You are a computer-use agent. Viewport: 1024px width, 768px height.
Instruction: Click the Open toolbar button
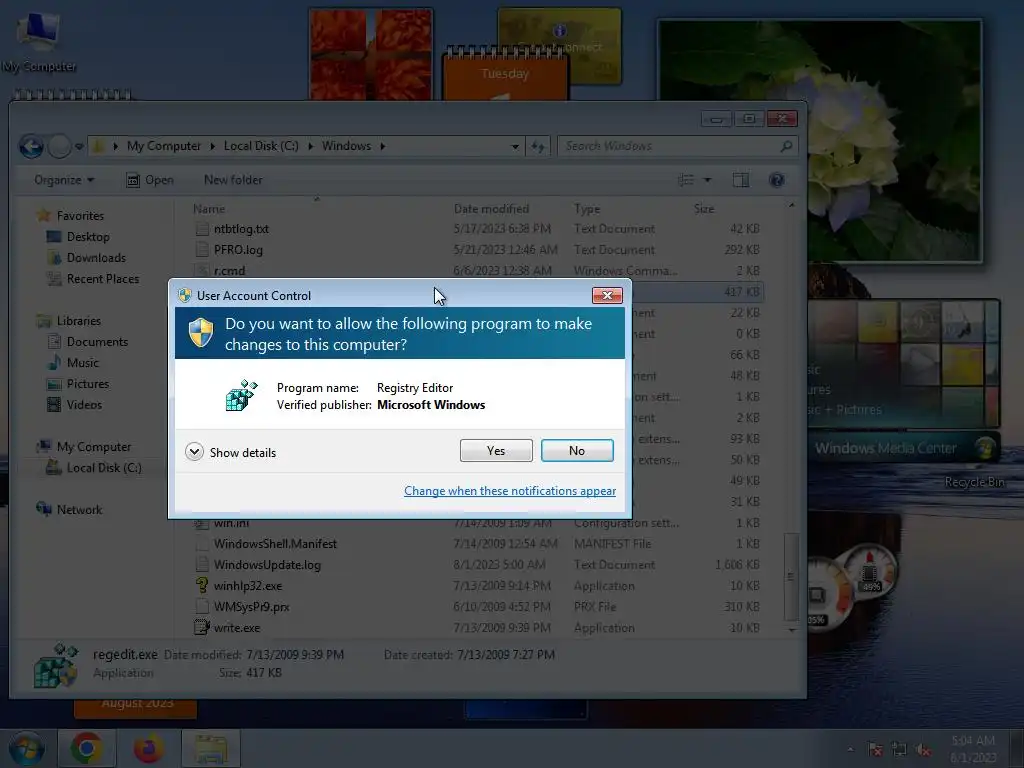point(150,180)
